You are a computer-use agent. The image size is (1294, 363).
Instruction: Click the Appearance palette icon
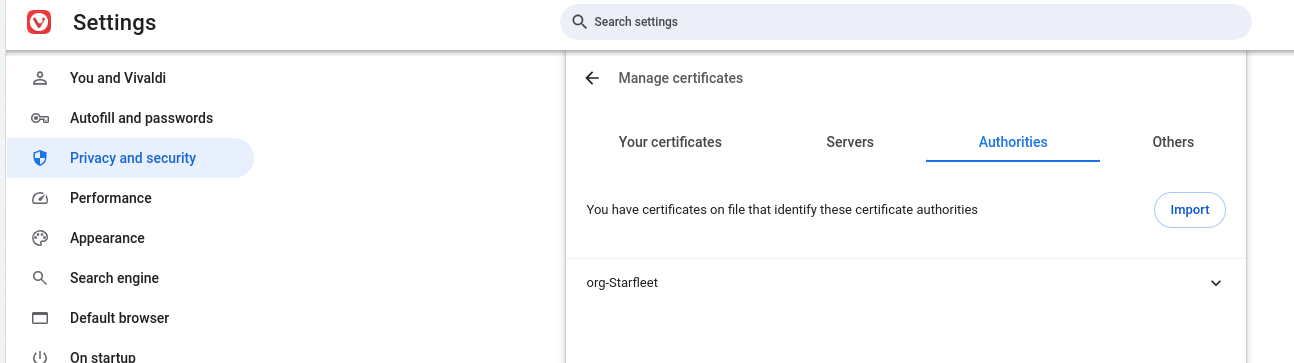click(40, 238)
